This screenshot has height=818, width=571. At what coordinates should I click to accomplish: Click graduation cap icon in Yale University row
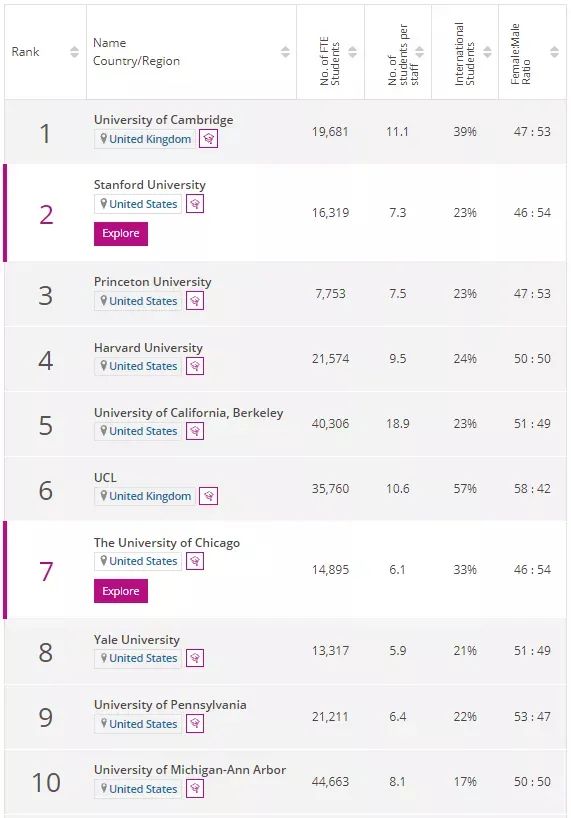tap(195, 658)
